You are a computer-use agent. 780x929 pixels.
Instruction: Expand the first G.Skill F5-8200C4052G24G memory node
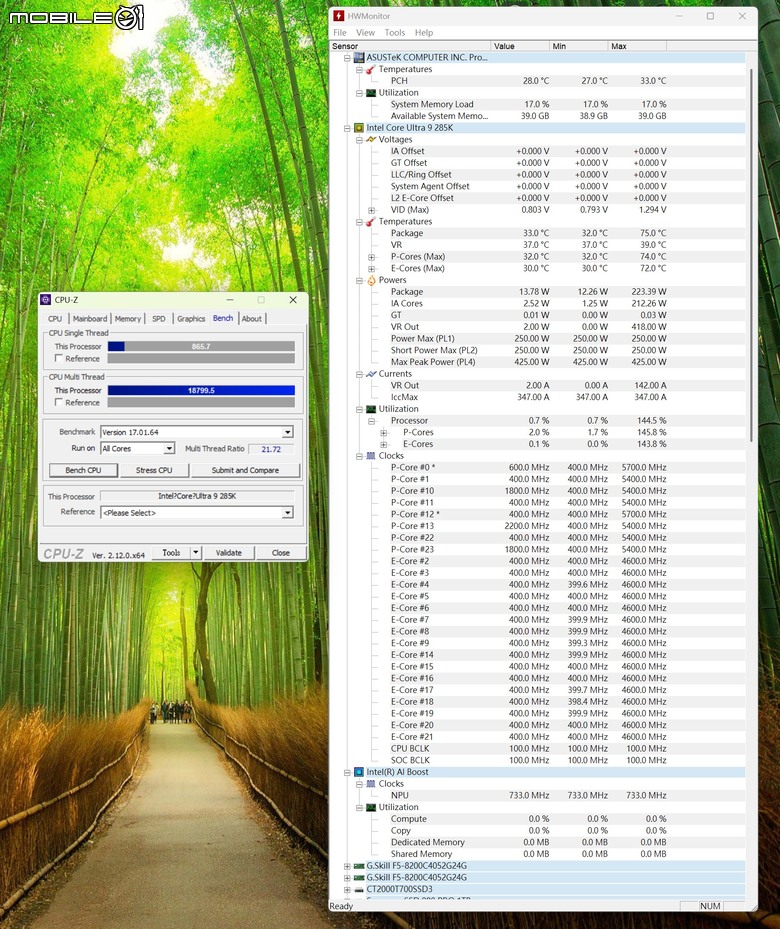[347, 866]
